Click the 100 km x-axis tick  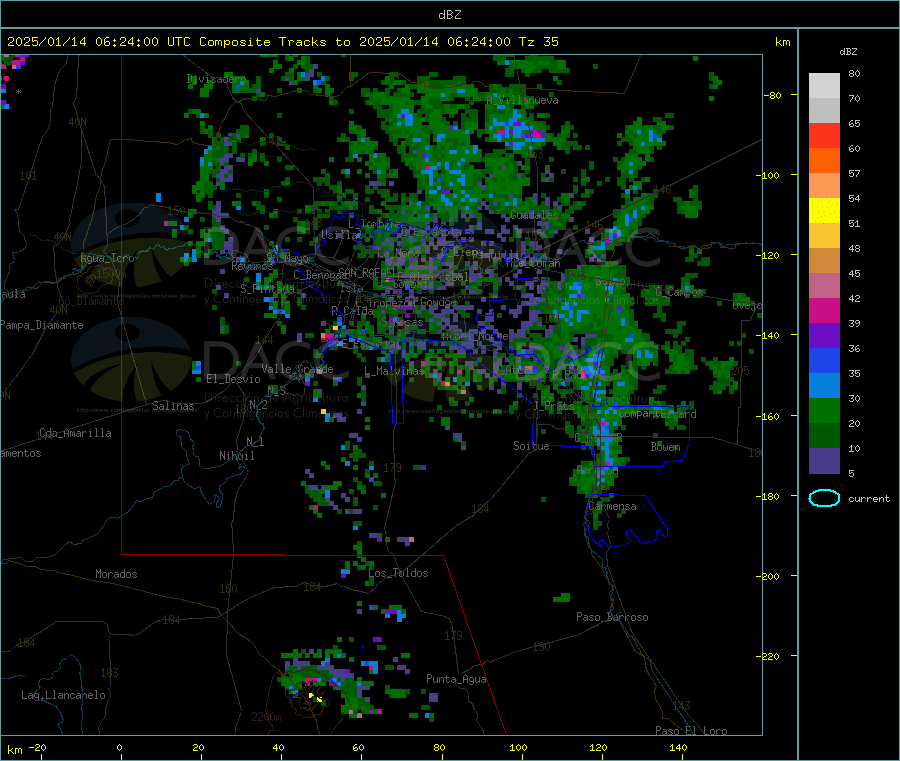pyautogui.click(x=518, y=748)
